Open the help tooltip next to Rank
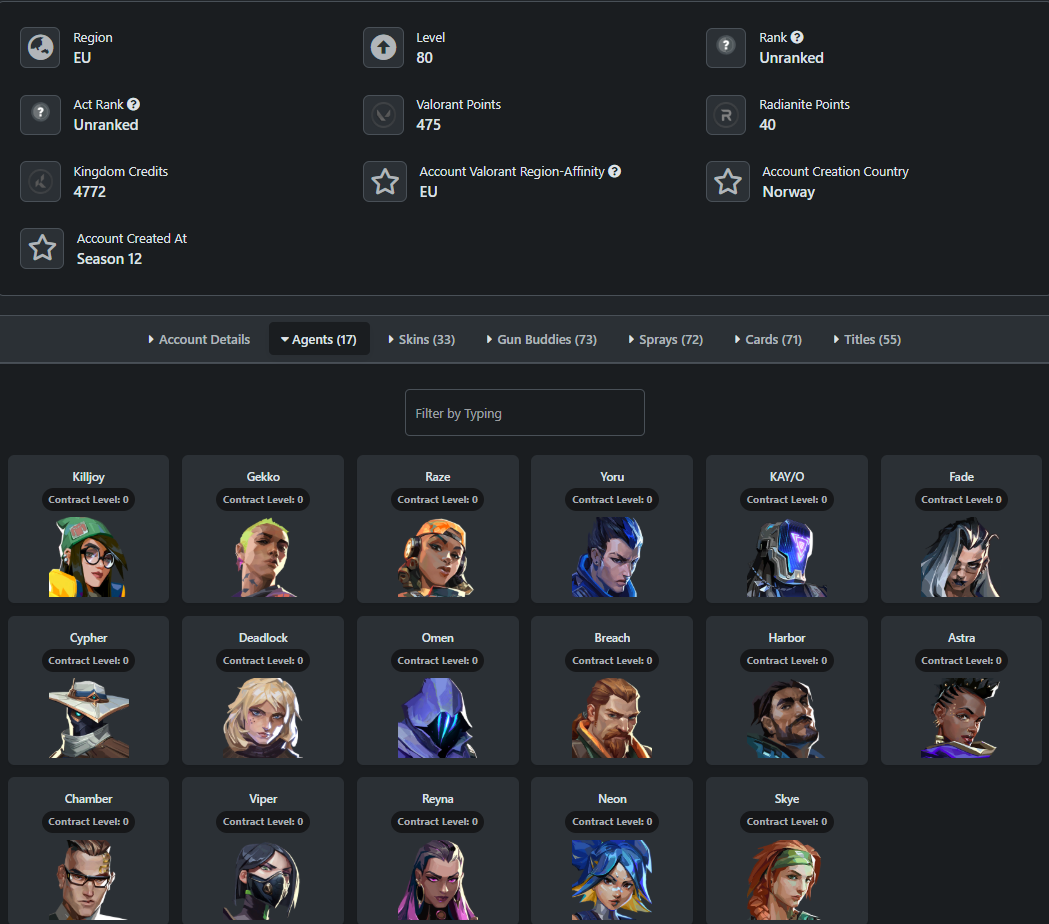 797,37
